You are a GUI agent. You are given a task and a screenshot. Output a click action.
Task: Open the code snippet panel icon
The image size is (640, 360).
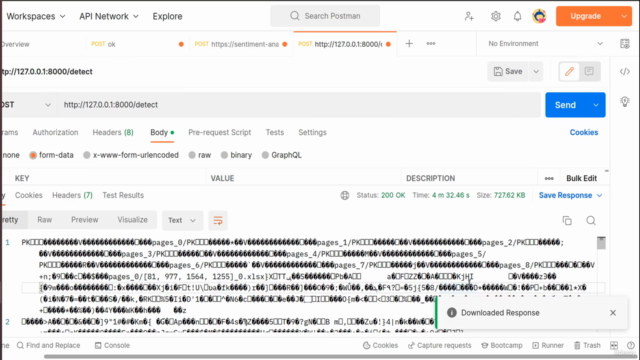624,71
